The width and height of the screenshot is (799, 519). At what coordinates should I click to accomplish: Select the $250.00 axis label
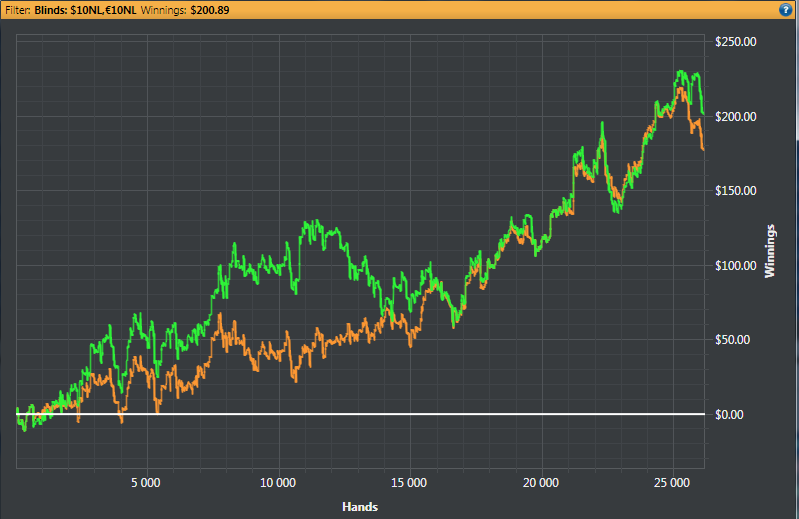tap(736, 42)
